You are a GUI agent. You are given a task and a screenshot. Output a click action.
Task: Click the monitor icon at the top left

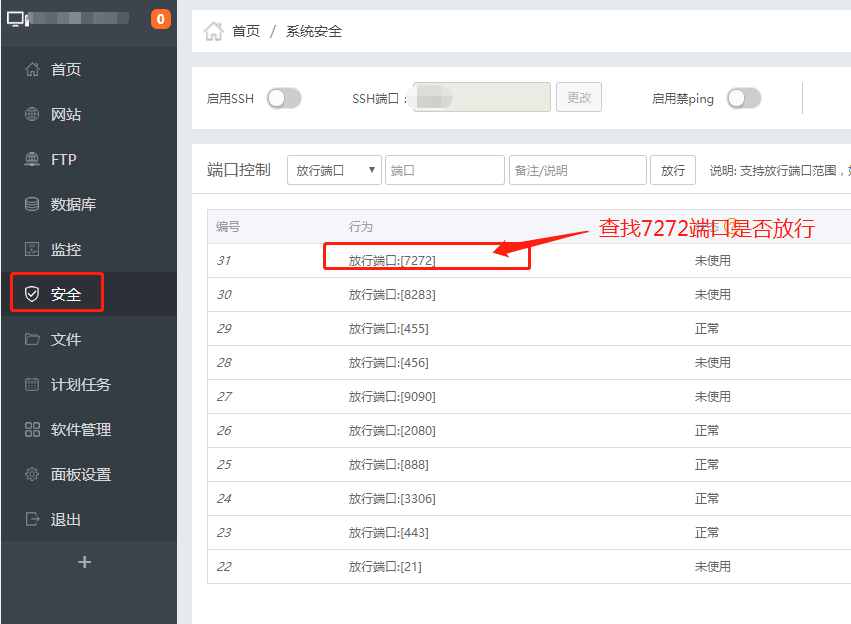(x=16, y=19)
